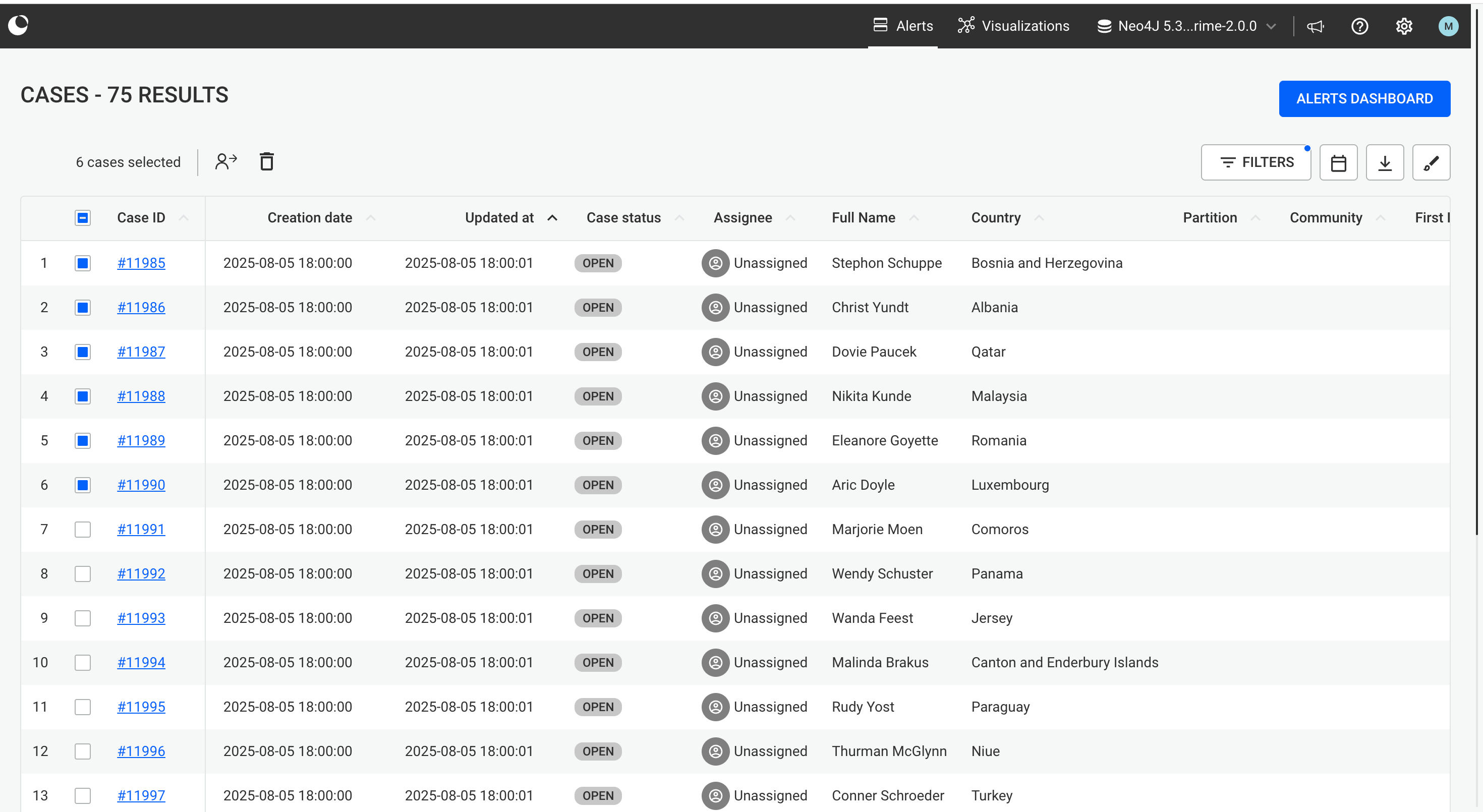This screenshot has width=1483, height=812.
Task: Click the assign cases icon
Action: tap(225, 162)
